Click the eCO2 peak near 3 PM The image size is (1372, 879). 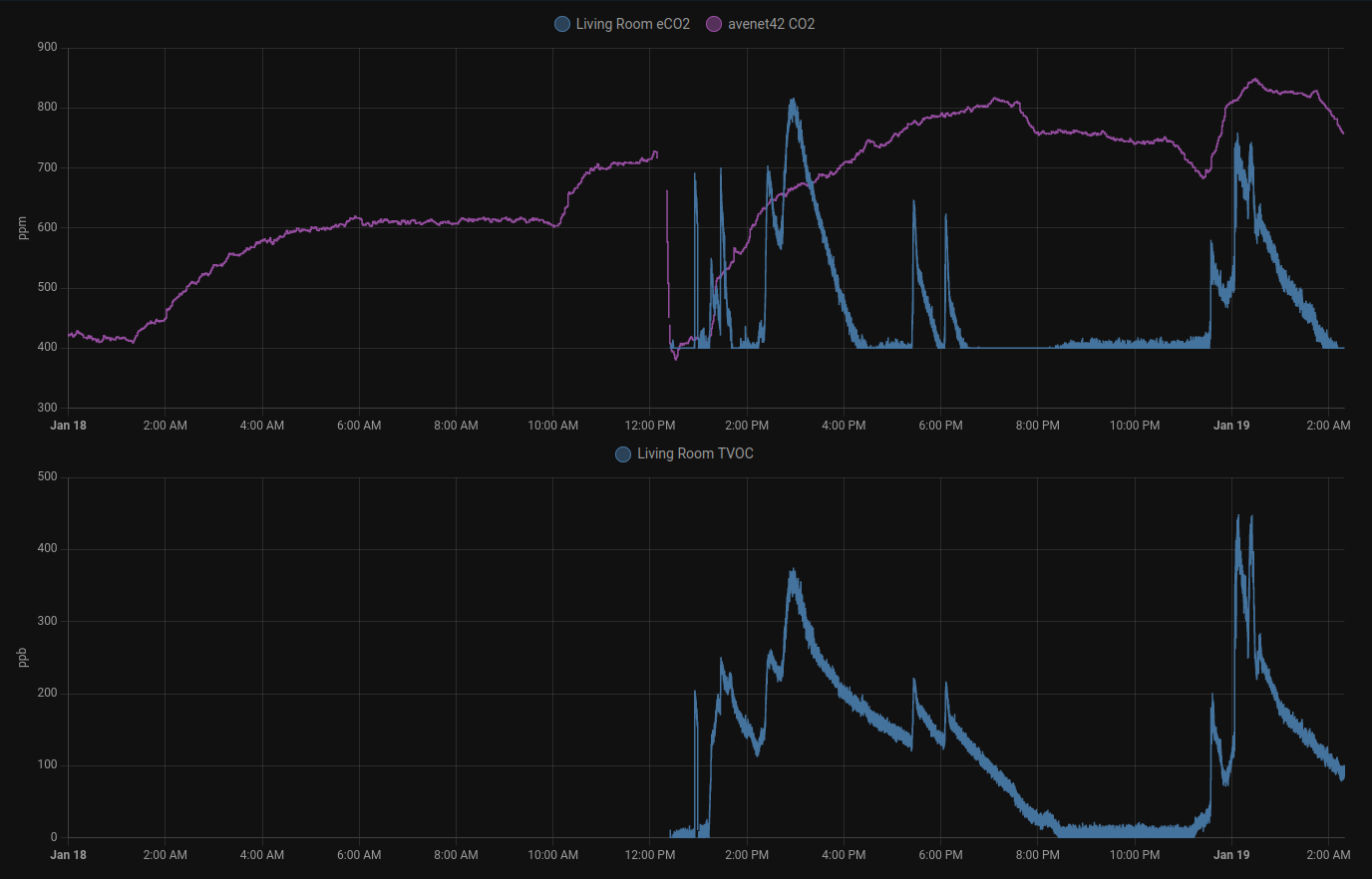pos(793,100)
